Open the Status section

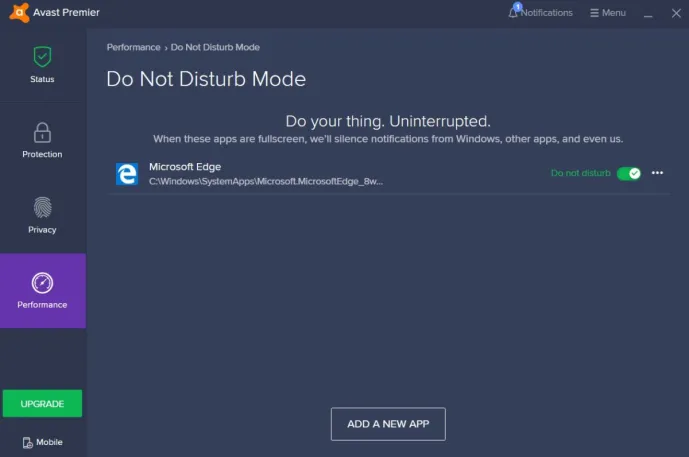pyautogui.click(x=42, y=65)
